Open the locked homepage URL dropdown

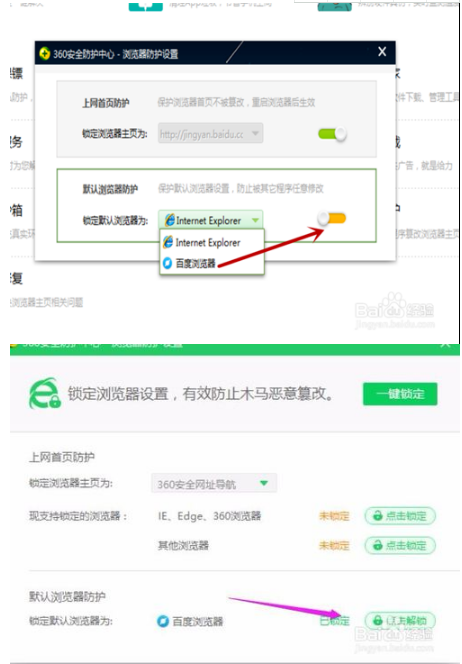coord(210,133)
